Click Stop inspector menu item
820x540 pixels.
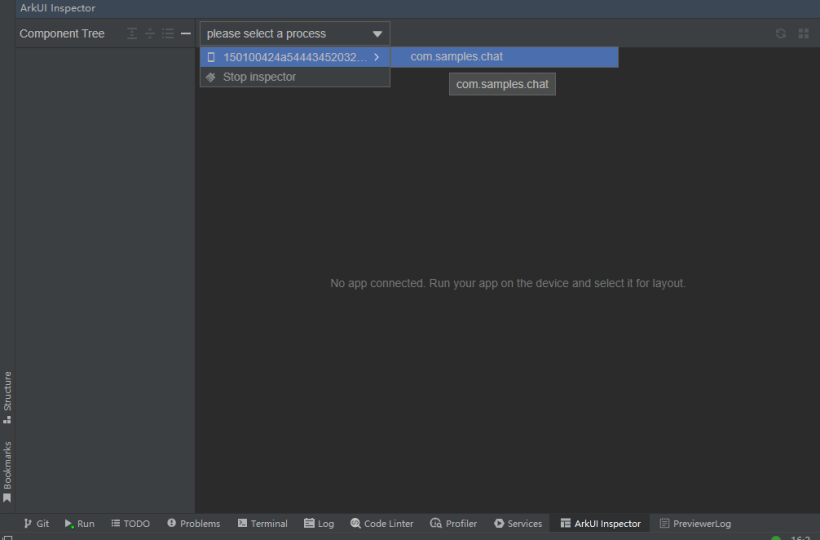tap(294, 77)
